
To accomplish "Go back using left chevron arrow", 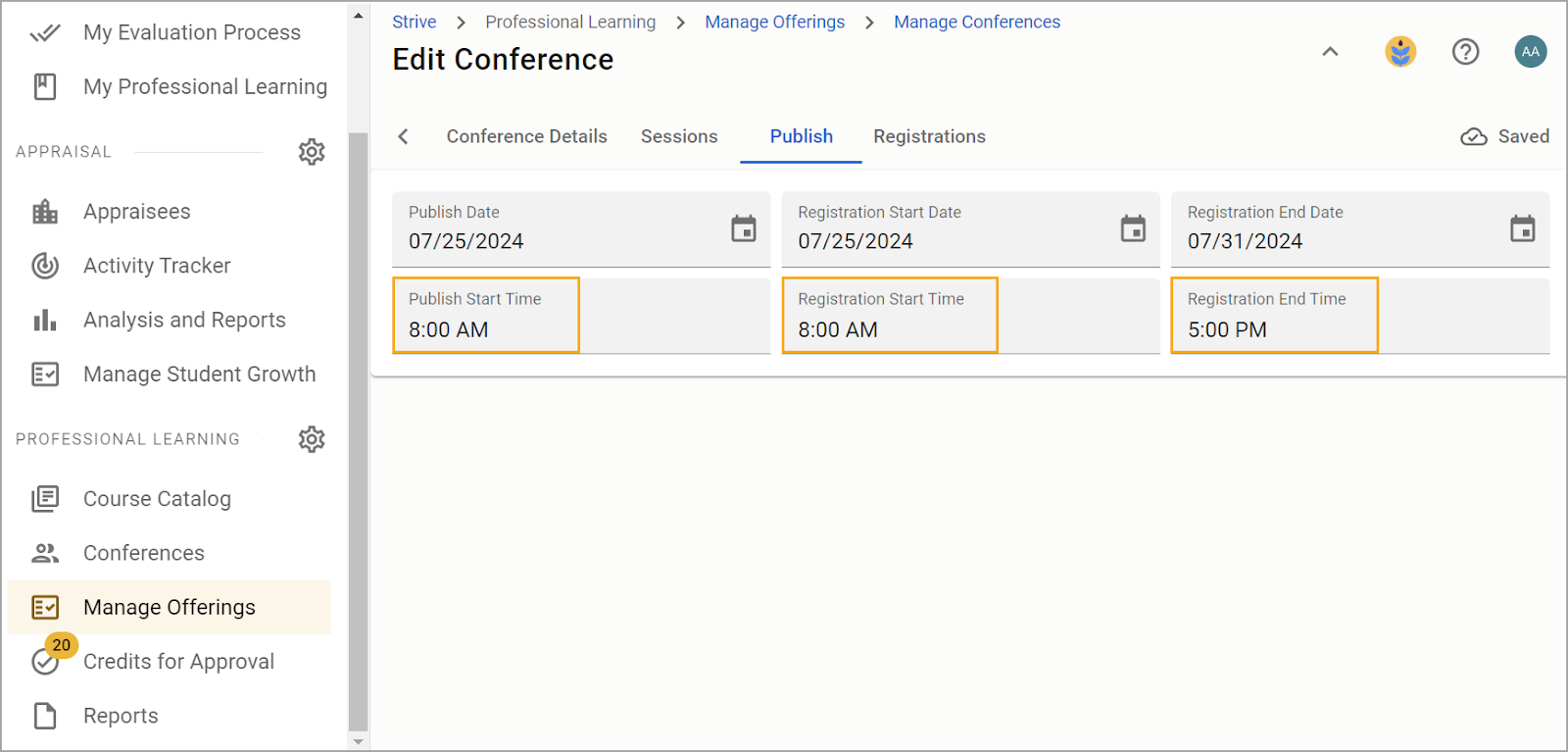I will click(403, 136).
